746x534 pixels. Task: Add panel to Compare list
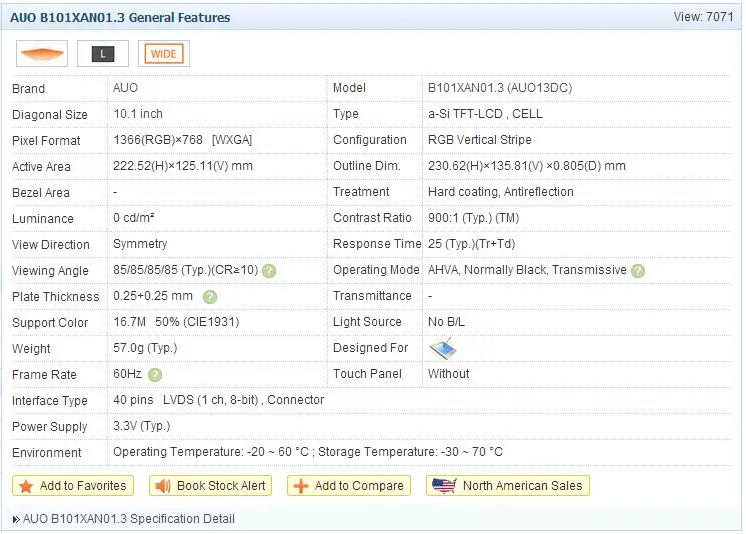pyautogui.click(x=349, y=486)
